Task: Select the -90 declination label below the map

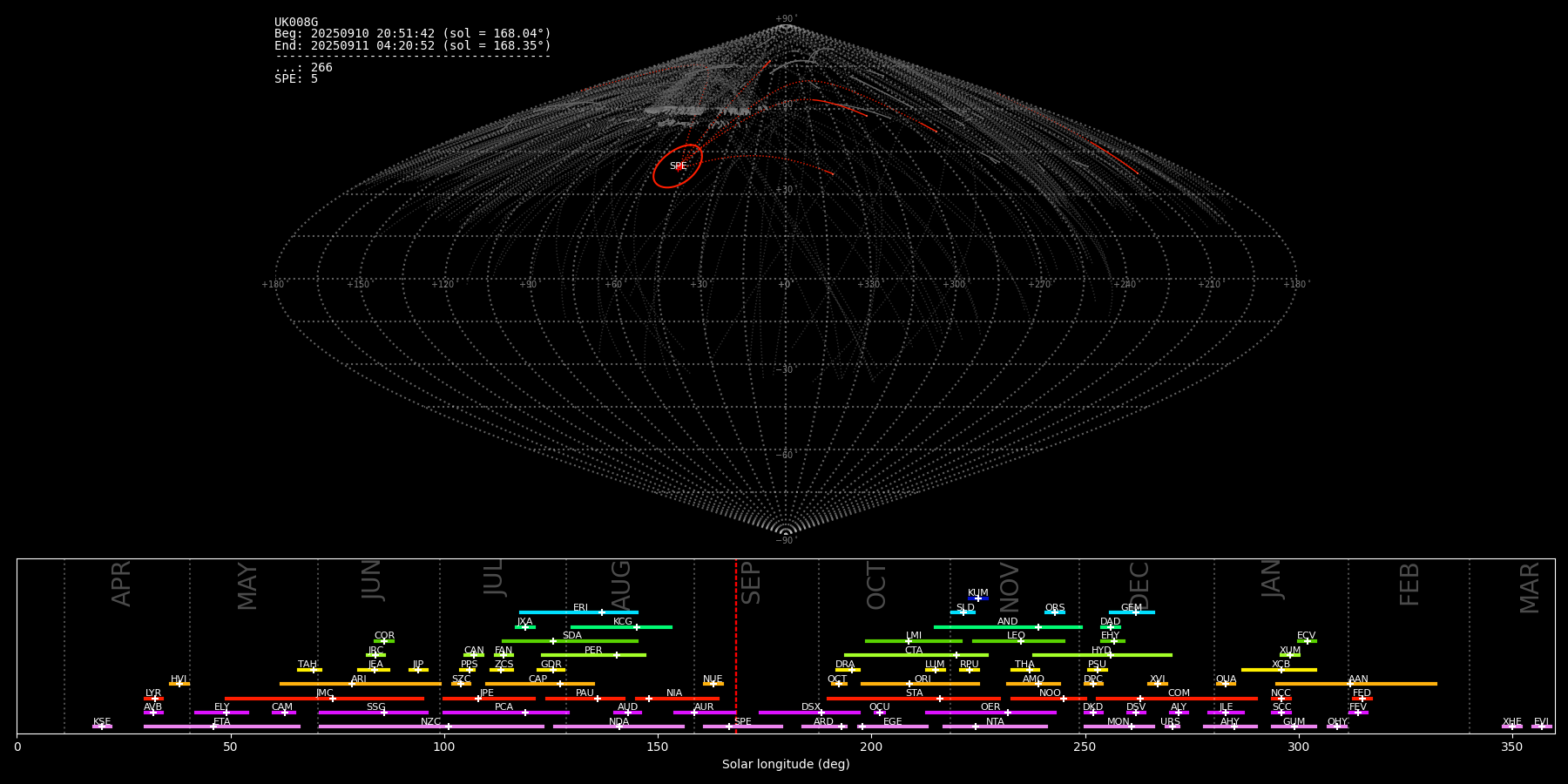Action: click(785, 540)
